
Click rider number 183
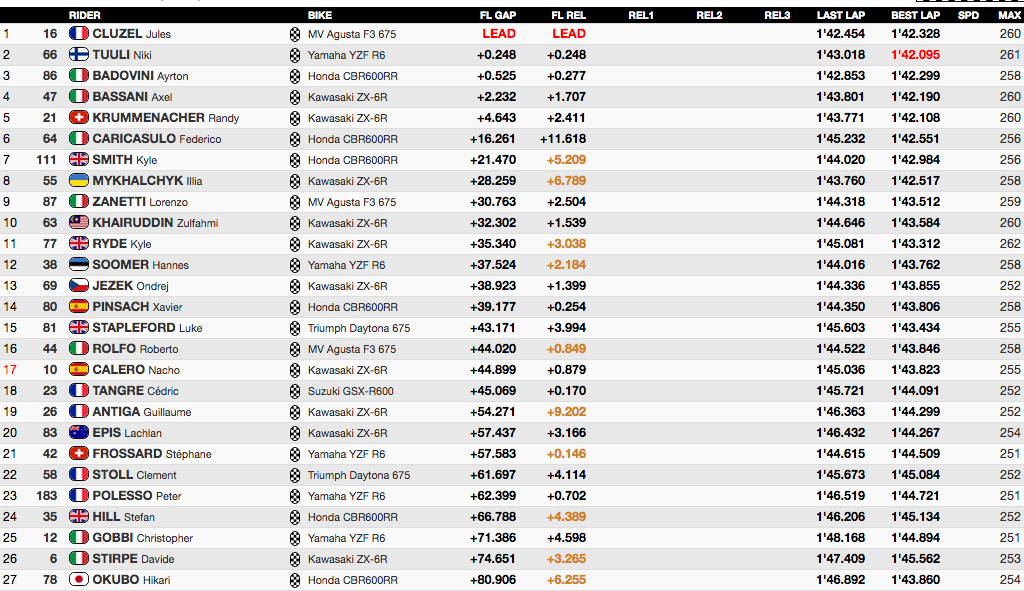tap(46, 496)
